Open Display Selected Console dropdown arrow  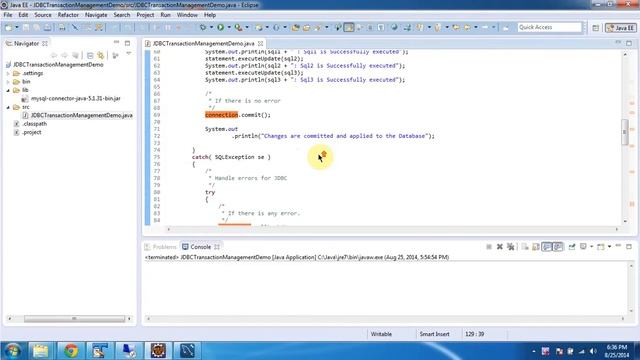(591, 247)
